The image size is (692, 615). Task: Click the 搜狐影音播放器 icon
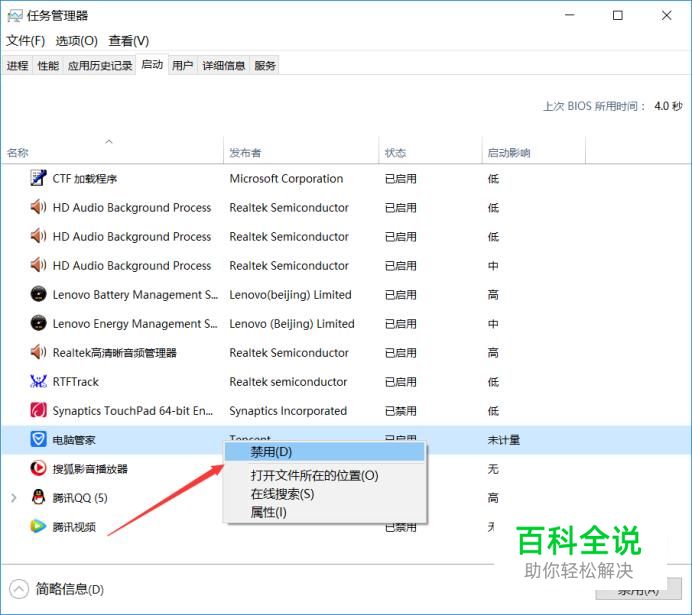click(38, 468)
